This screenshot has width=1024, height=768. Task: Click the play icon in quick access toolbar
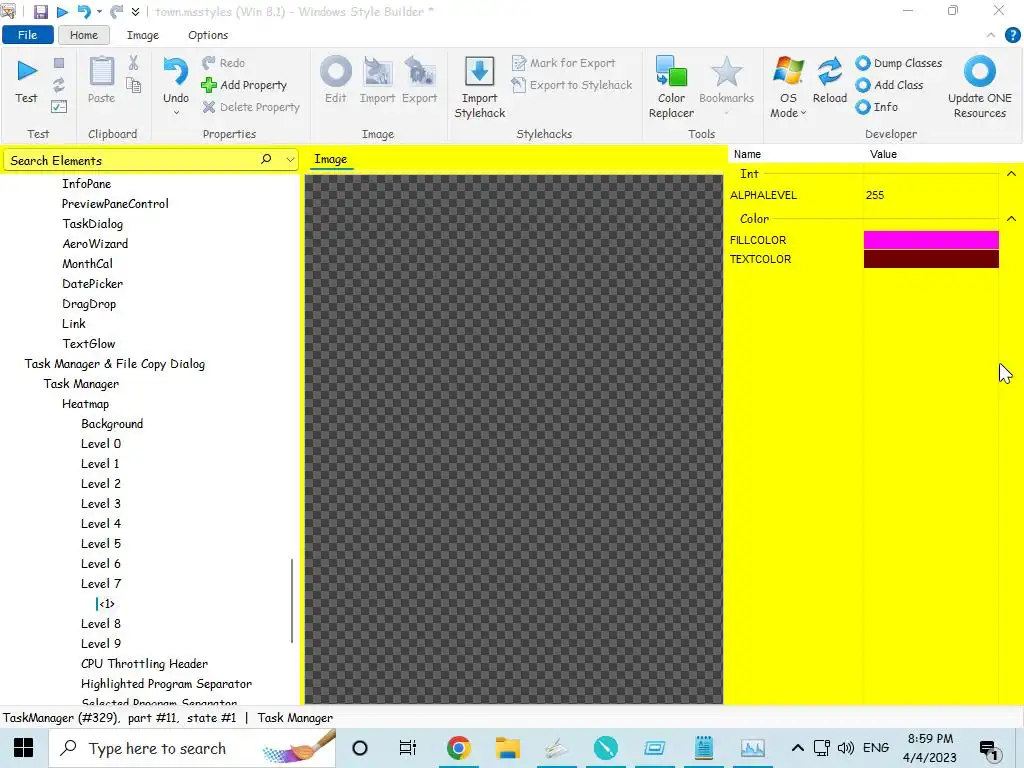tap(62, 12)
